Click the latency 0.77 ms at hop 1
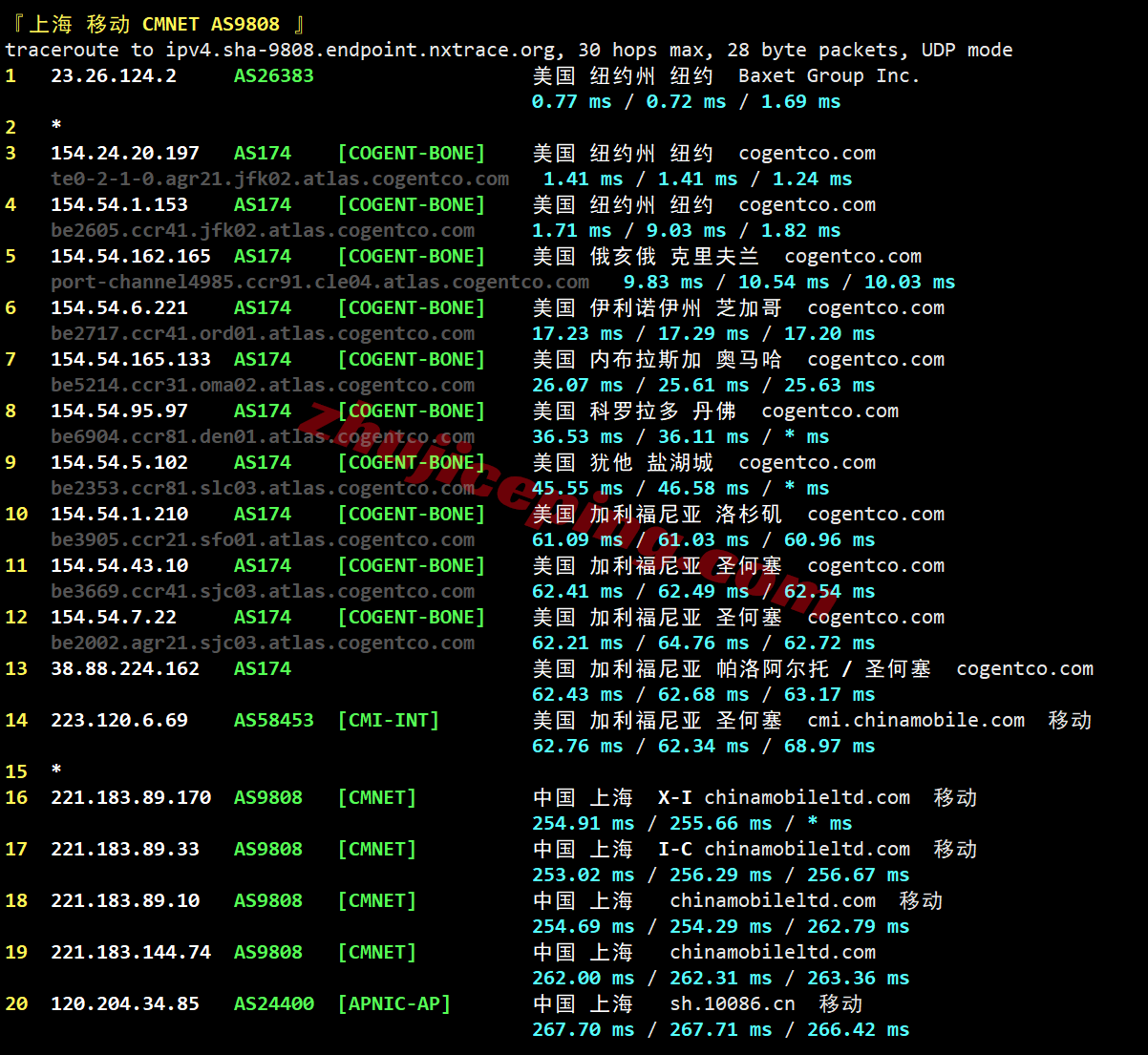Viewport: 1148px width, 1055px height. (572, 101)
